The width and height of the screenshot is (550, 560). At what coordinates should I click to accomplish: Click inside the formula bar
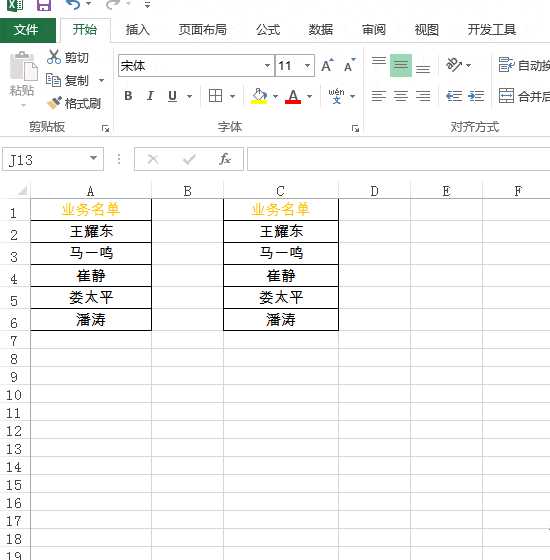pyautogui.click(x=399, y=159)
